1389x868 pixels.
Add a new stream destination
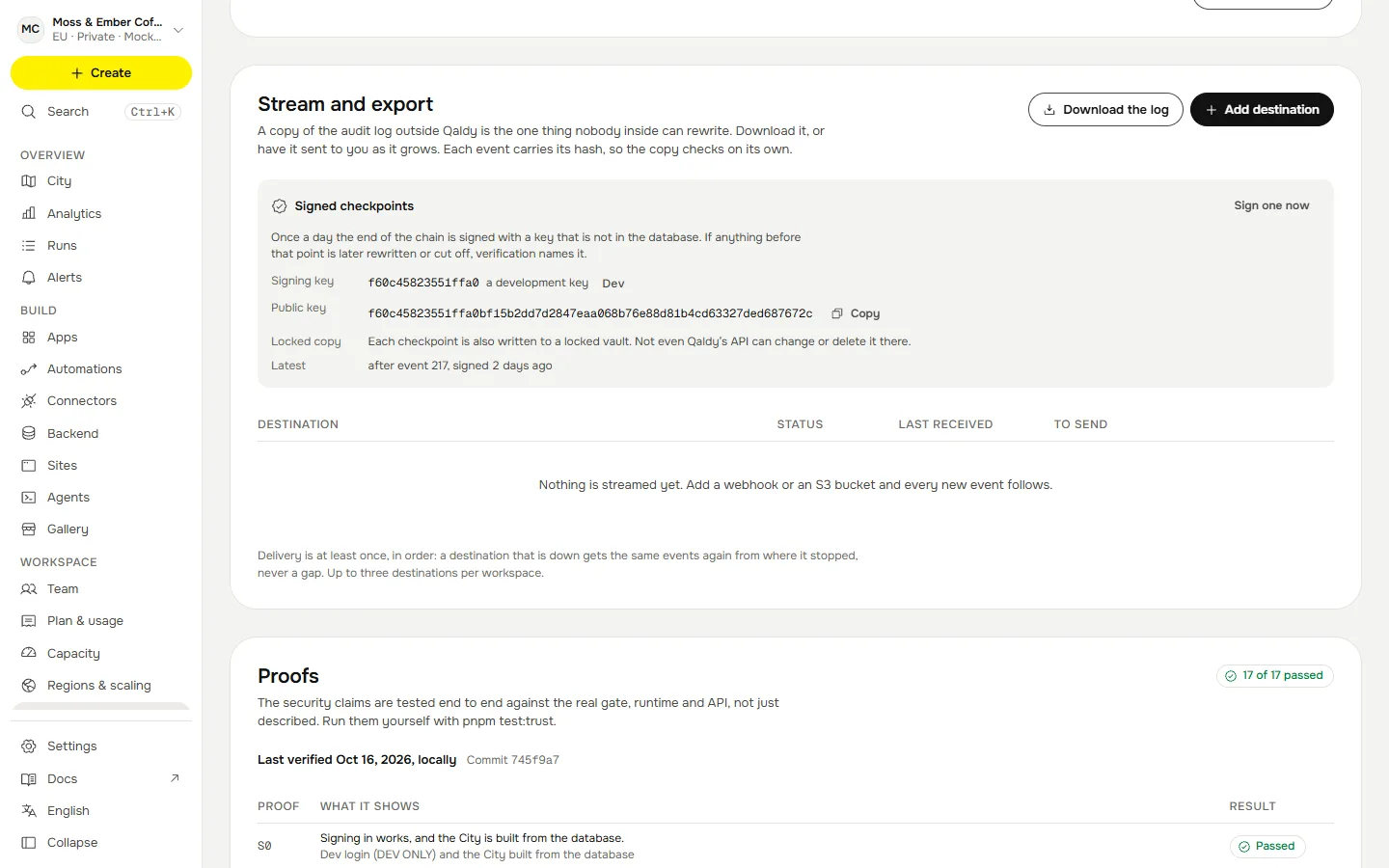1262,110
